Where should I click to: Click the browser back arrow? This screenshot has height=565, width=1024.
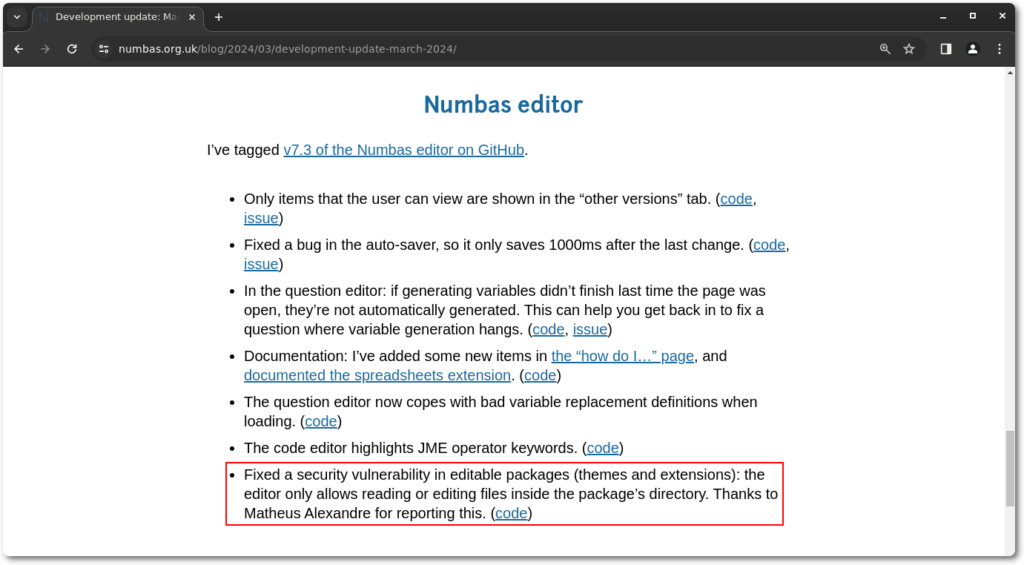tap(18, 49)
